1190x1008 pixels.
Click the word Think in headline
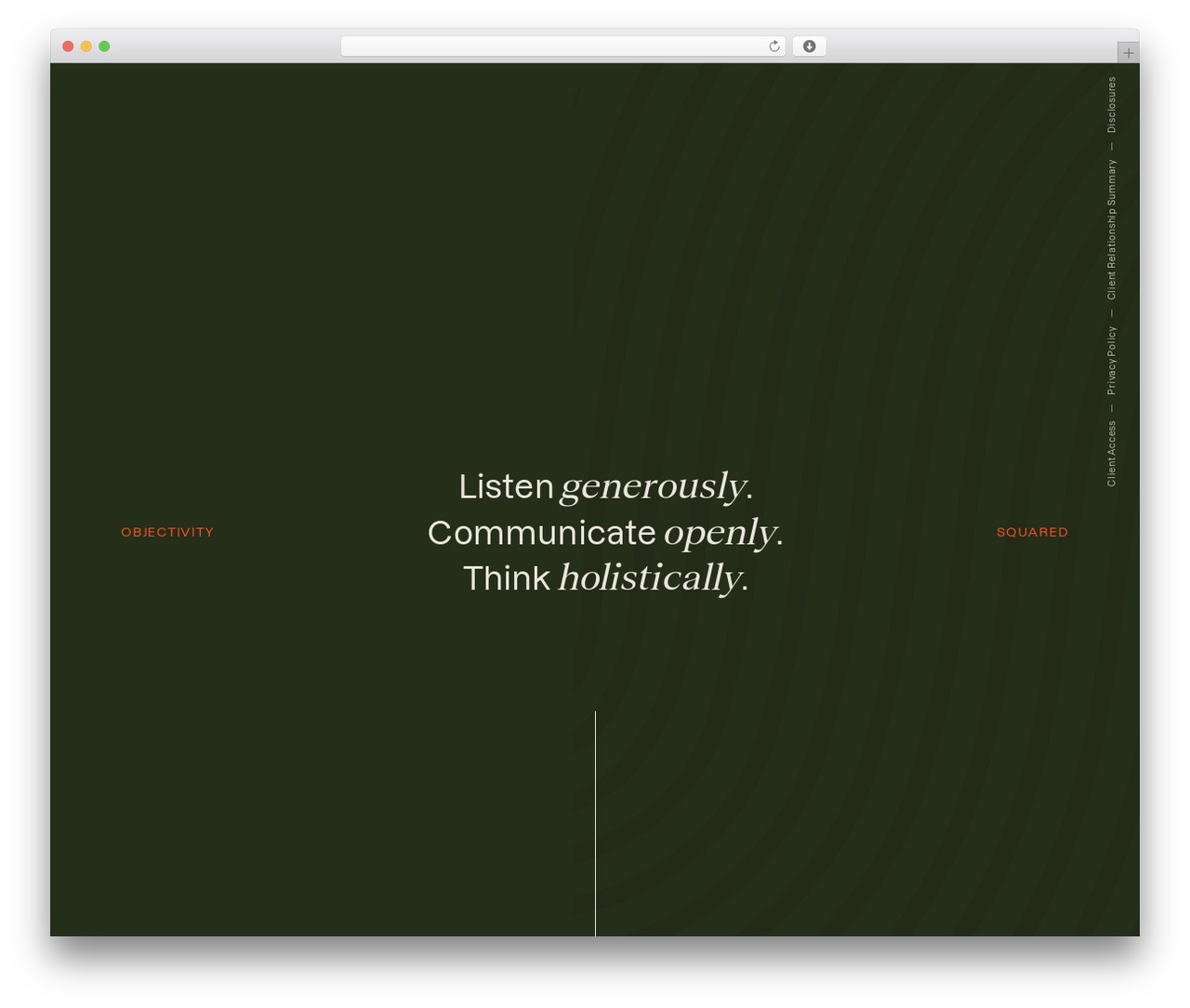(x=507, y=578)
